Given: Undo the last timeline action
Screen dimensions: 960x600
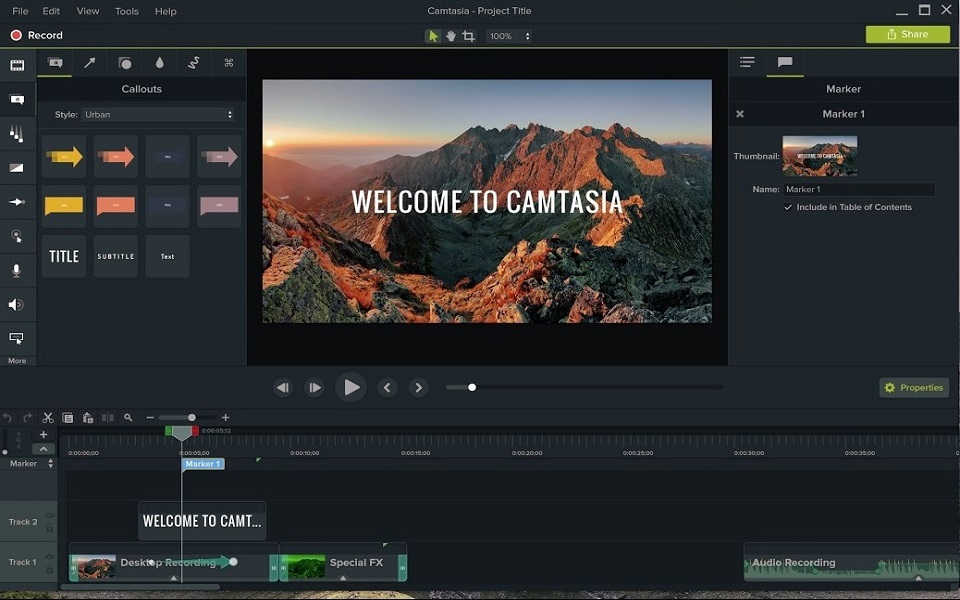Looking at the screenshot, I should pos(8,418).
